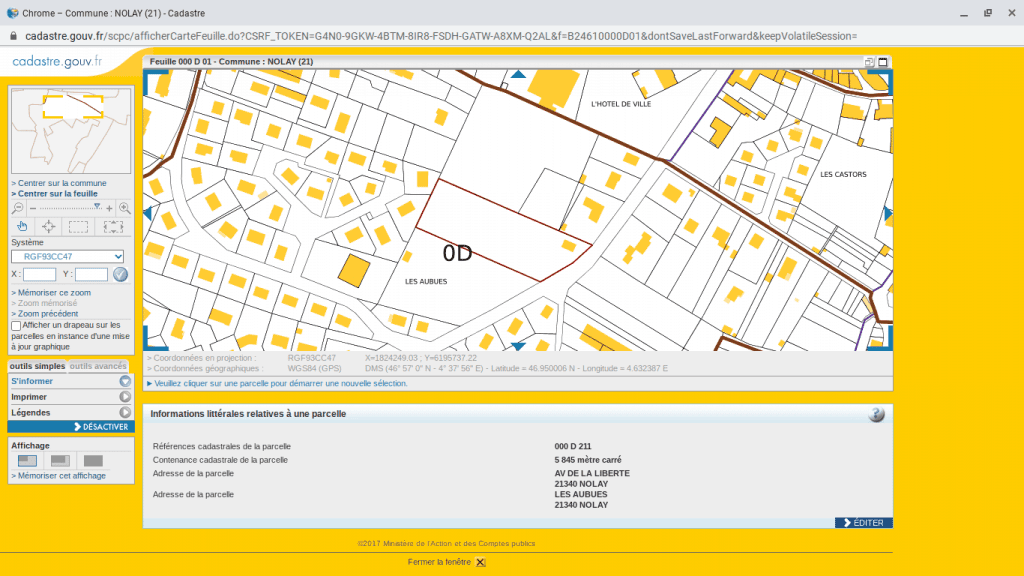Pan the map north with the top arrow
This screenshot has width=1024, height=576.
pos(518,74)
